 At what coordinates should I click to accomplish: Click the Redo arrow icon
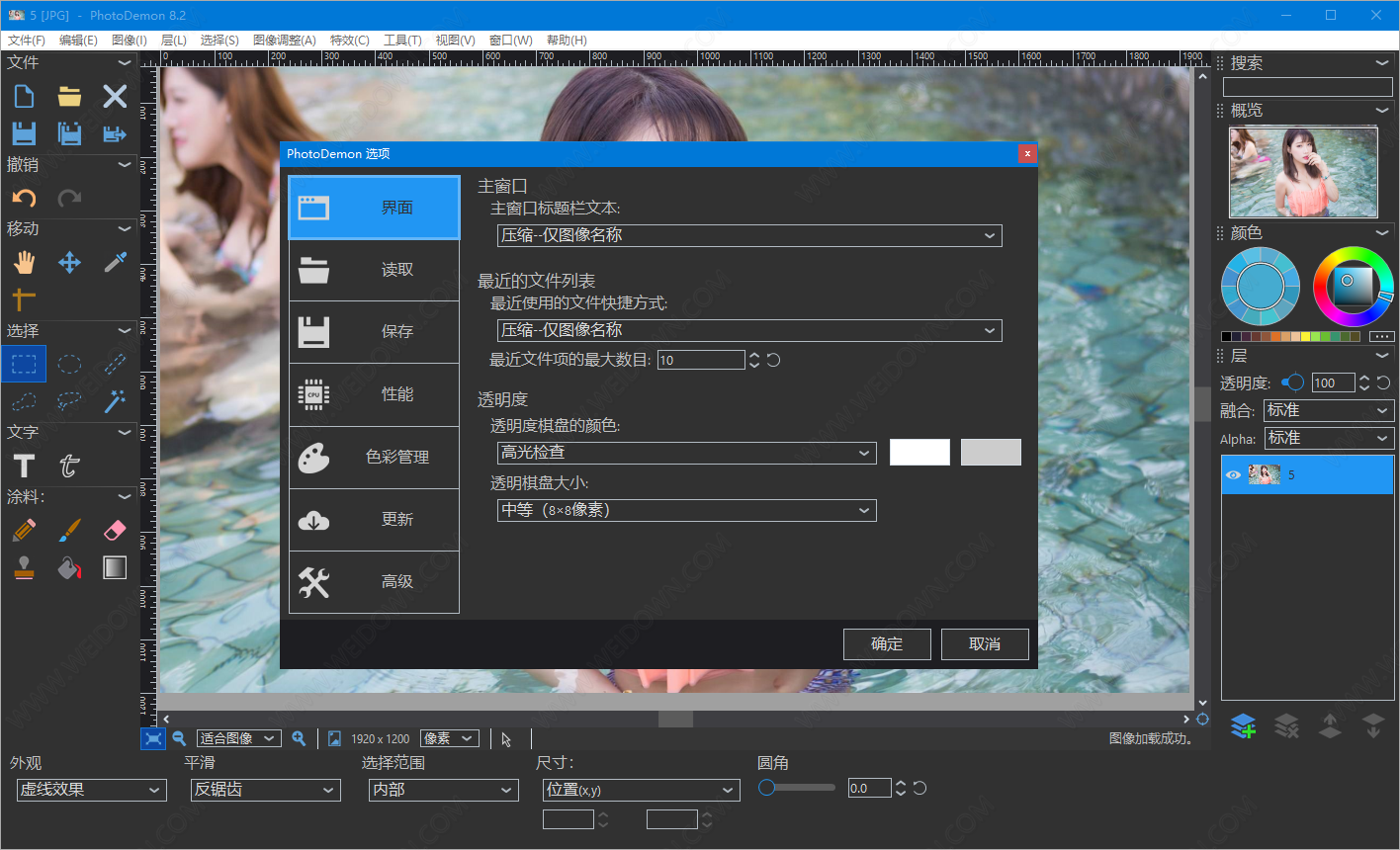pos(69,198)
